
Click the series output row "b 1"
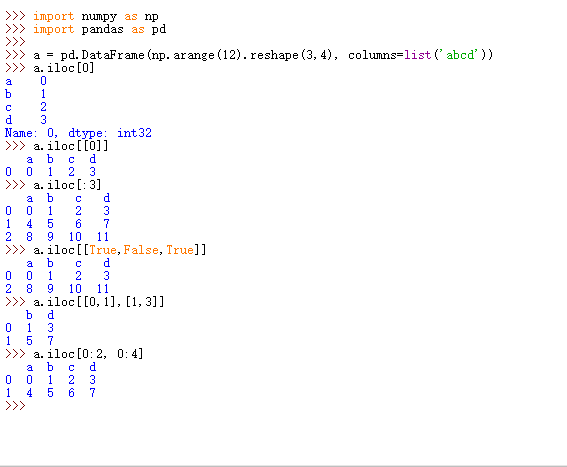26,94
